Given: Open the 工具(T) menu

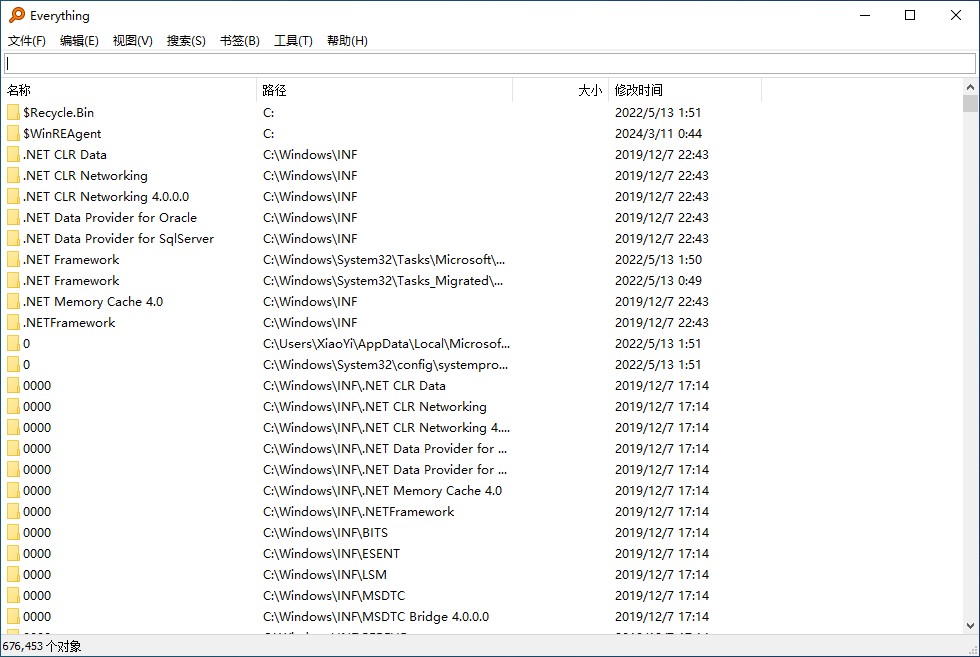Looking at the screenshot, I should [293, 41].
